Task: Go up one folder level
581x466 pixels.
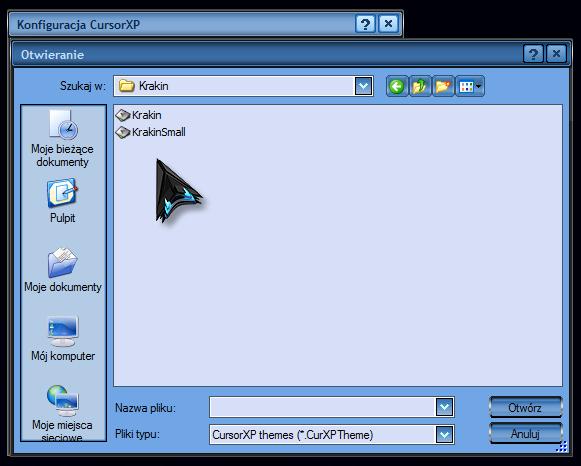Action: [x=420, y=87]
